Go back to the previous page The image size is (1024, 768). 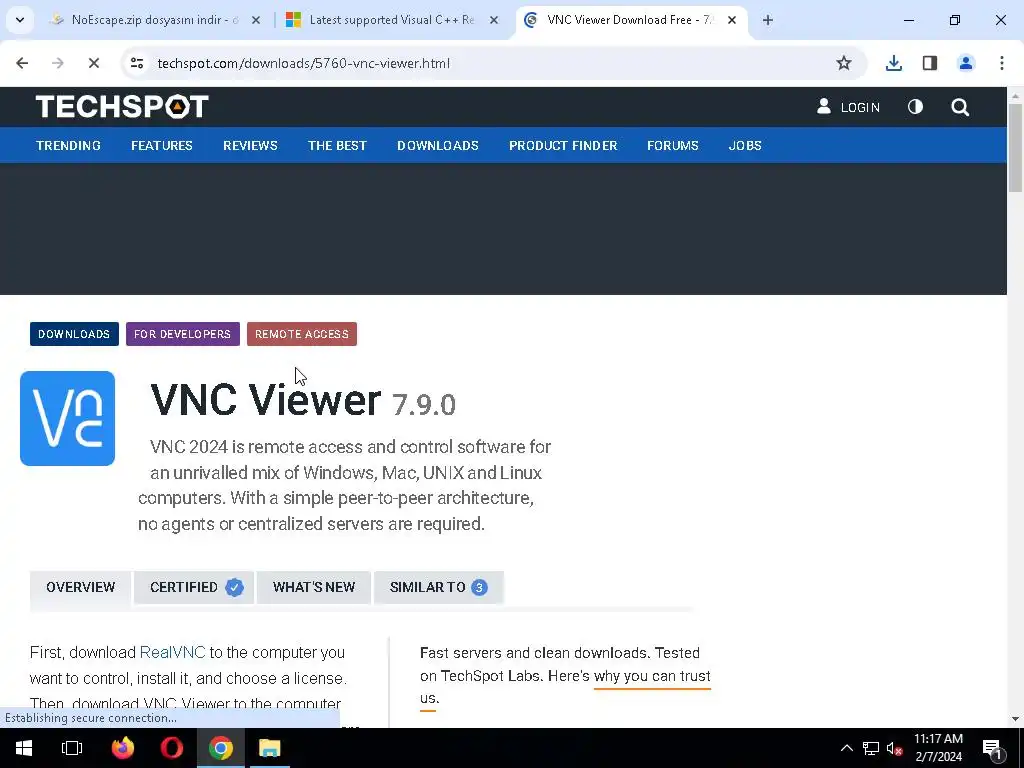[22, 63]
